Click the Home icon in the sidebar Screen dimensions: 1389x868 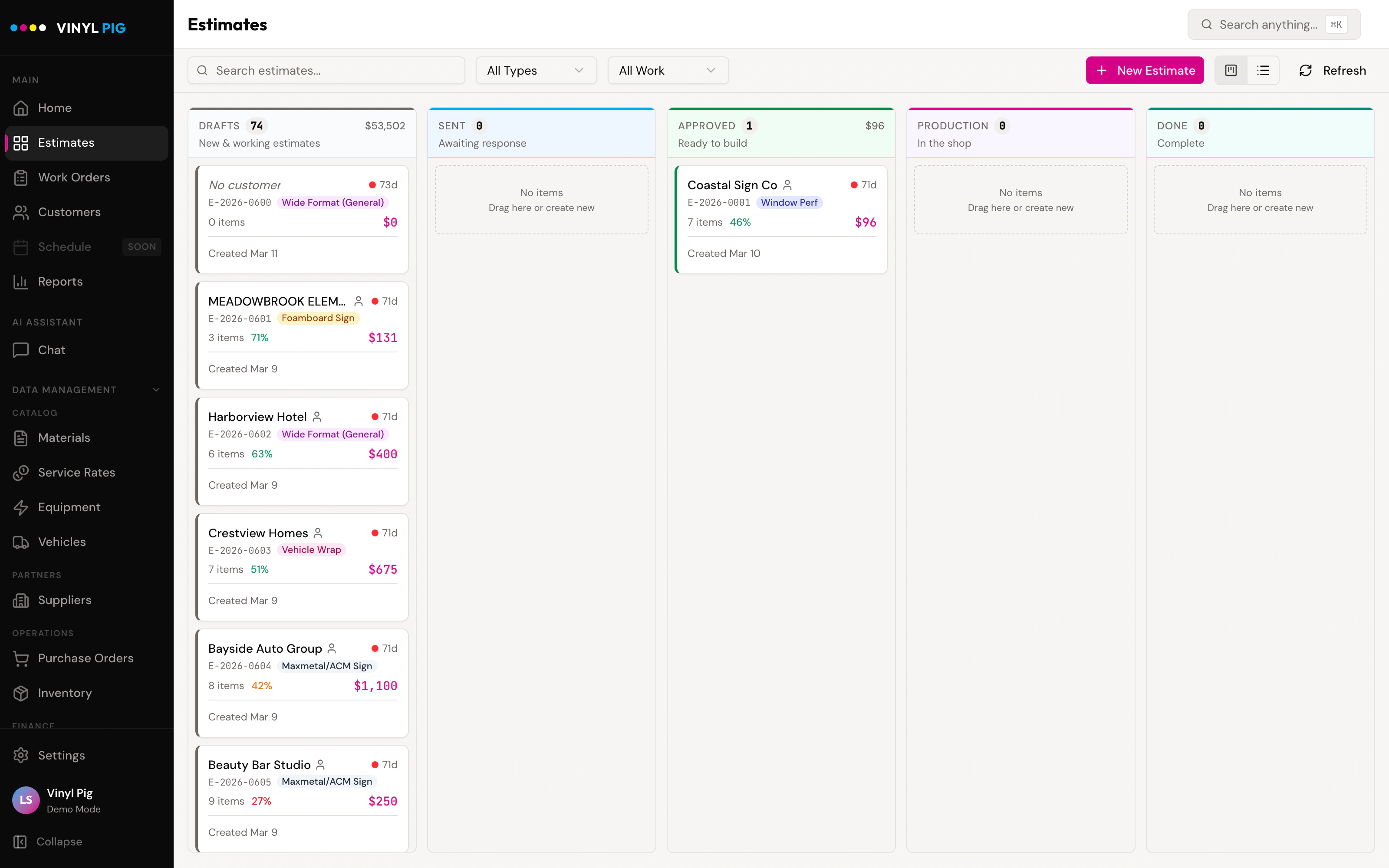point(21,108)
